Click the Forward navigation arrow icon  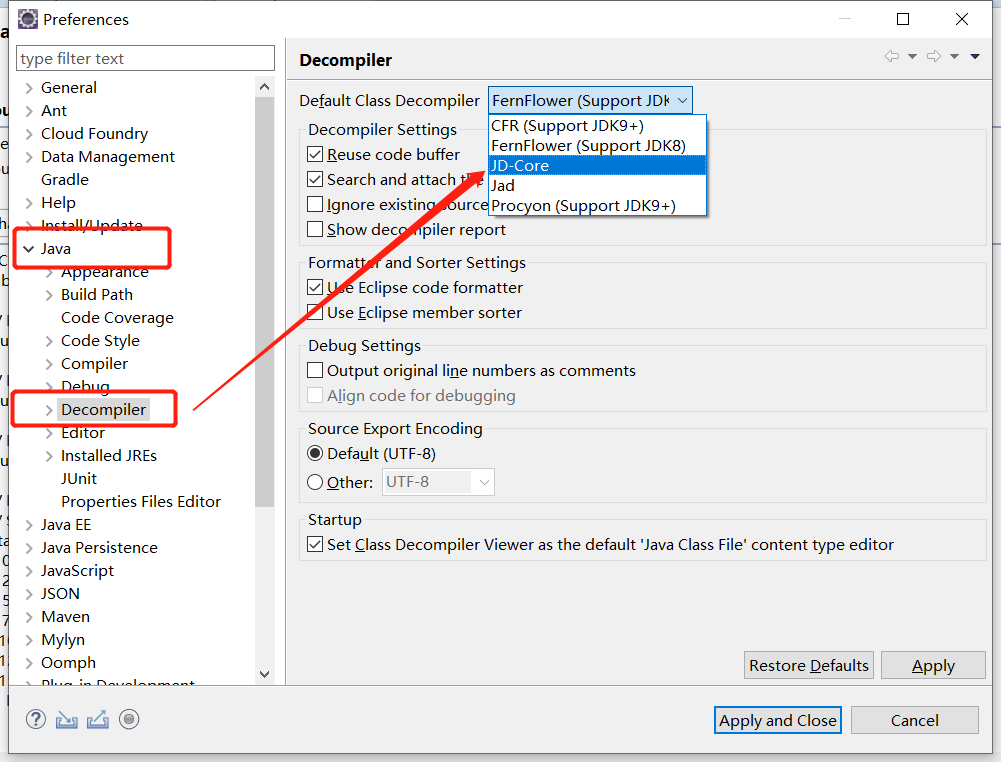click(x=933, y=56)
